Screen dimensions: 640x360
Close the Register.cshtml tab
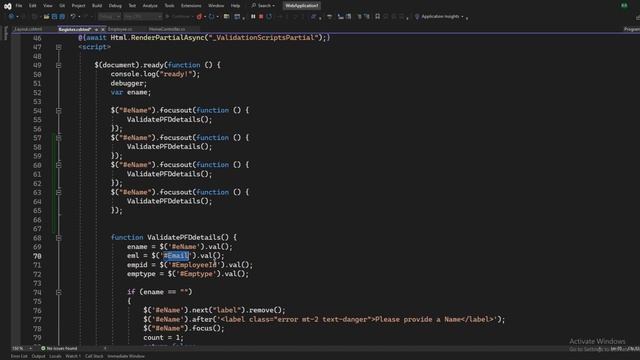coord(103,29)
